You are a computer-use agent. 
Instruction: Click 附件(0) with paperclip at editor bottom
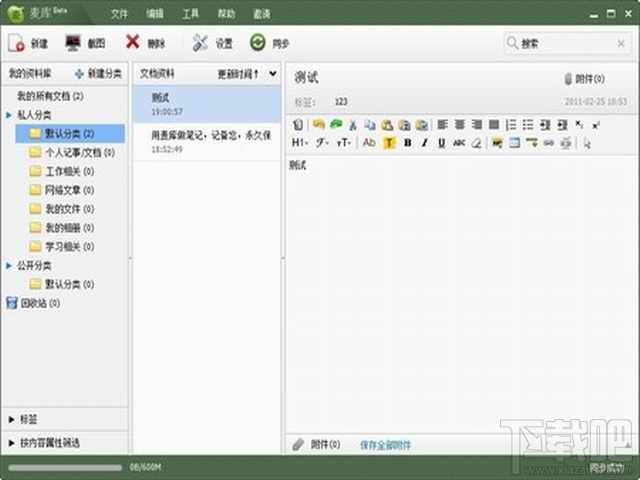[317, 444]
